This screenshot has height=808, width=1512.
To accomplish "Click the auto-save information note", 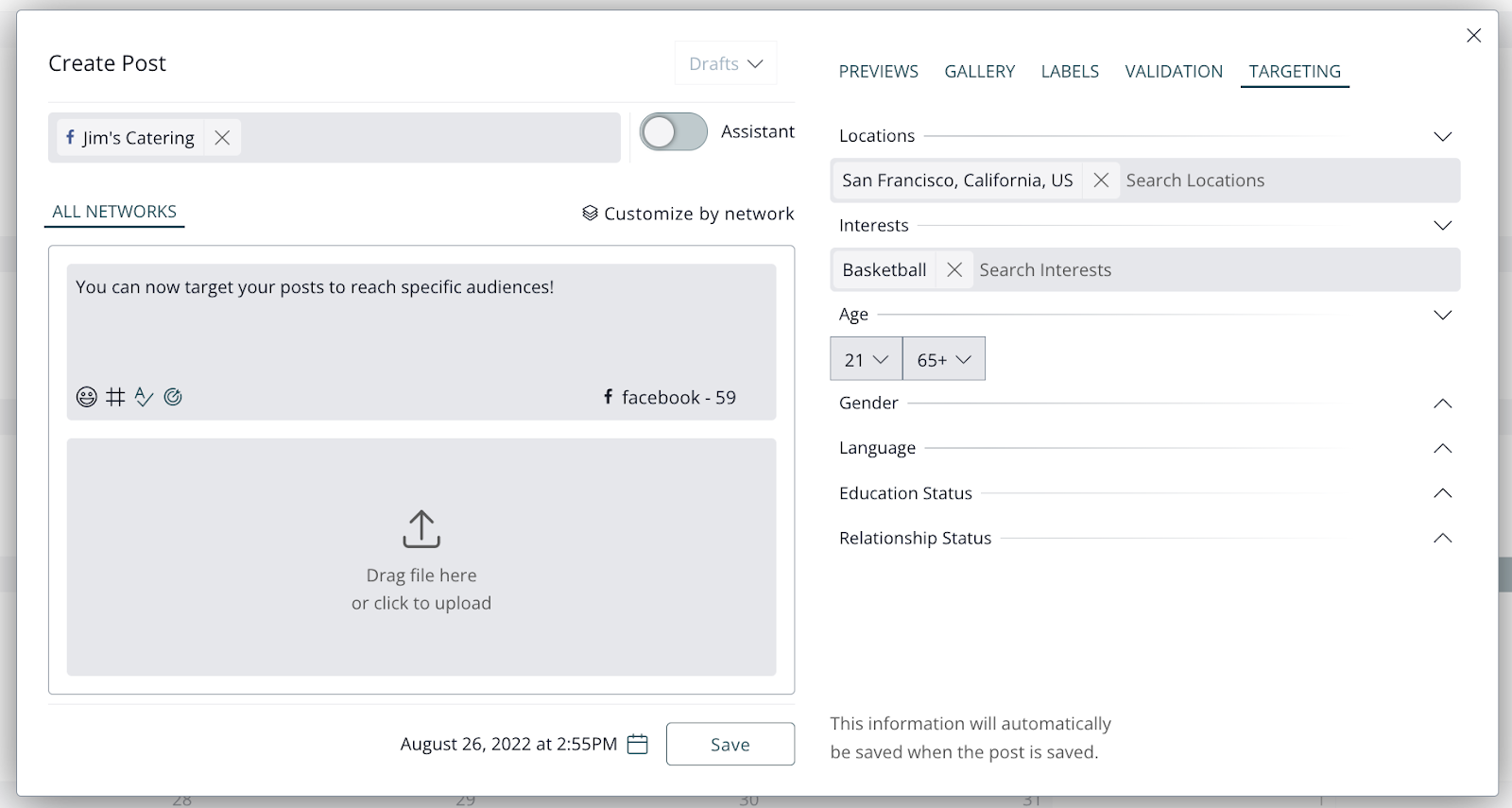I will 971,738.
